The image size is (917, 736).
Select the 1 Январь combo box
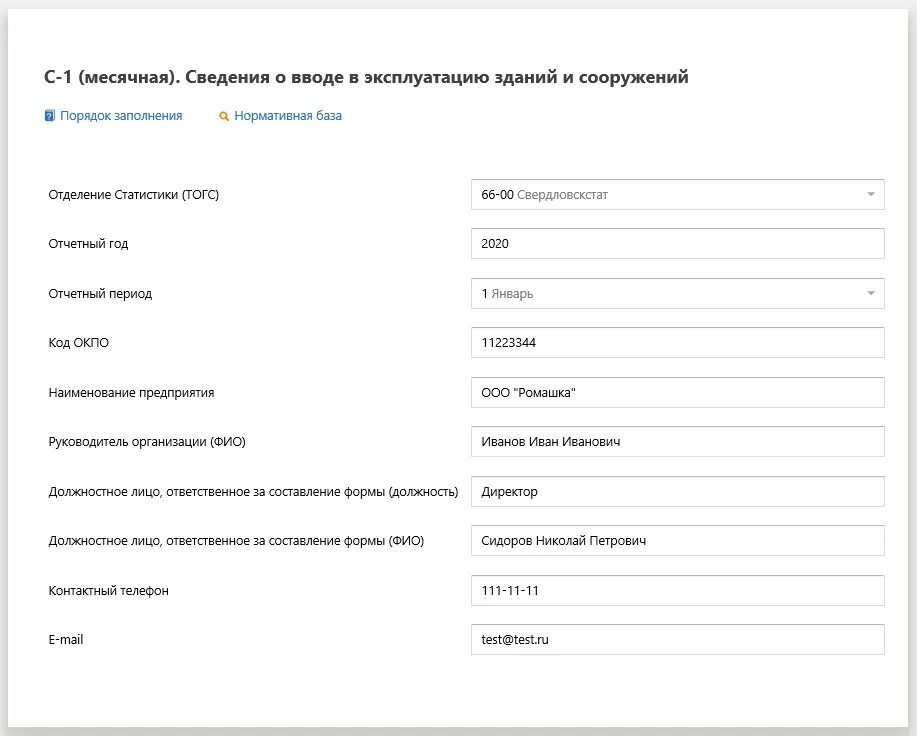point(678,293)
